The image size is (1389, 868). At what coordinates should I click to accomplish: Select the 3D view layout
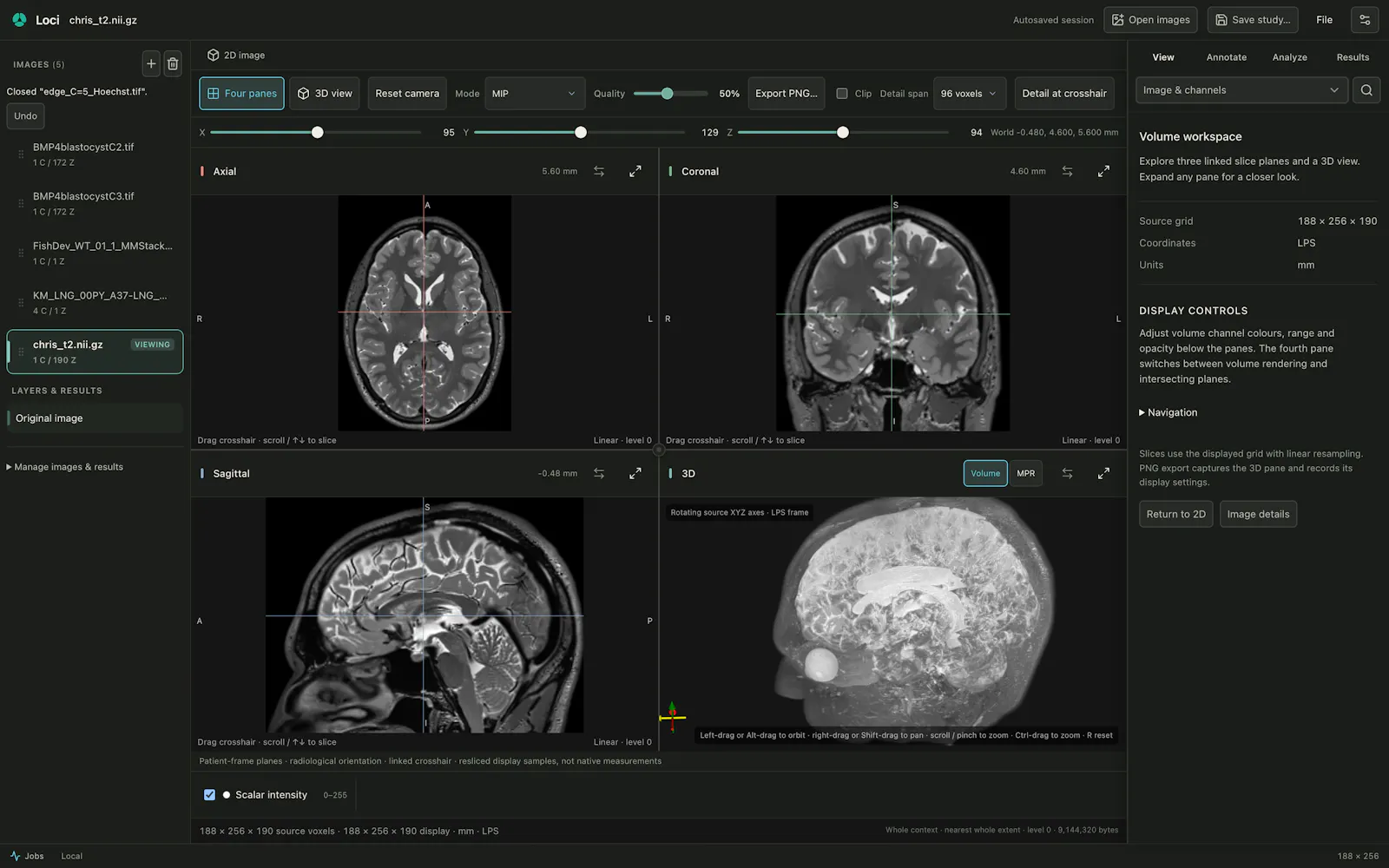click(x=326, y=93)
